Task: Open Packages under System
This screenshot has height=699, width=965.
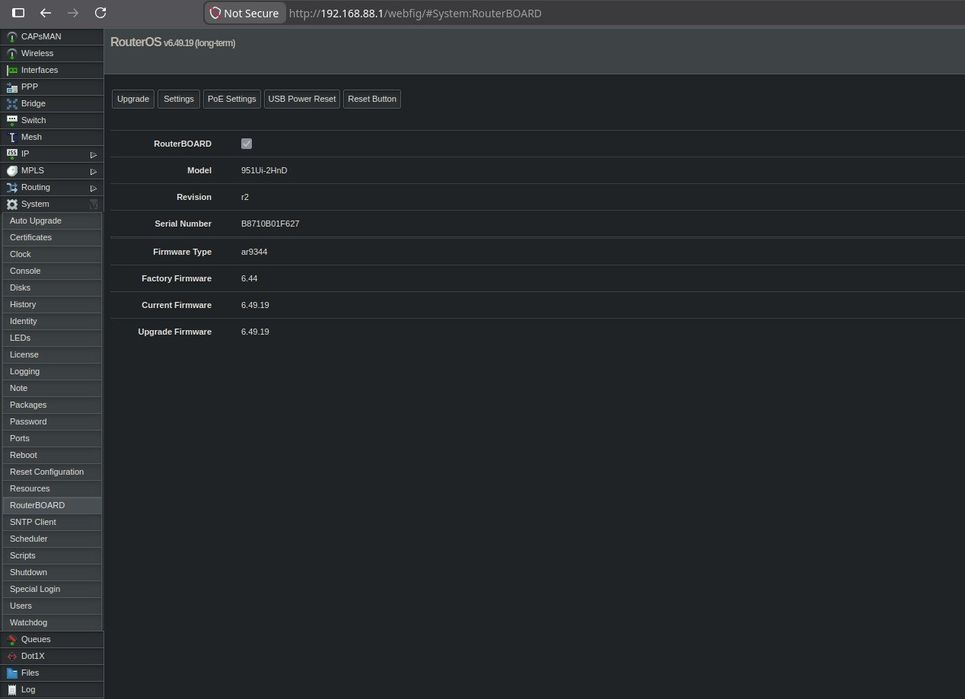Action: pyautogui.click(x=52, y=405)
